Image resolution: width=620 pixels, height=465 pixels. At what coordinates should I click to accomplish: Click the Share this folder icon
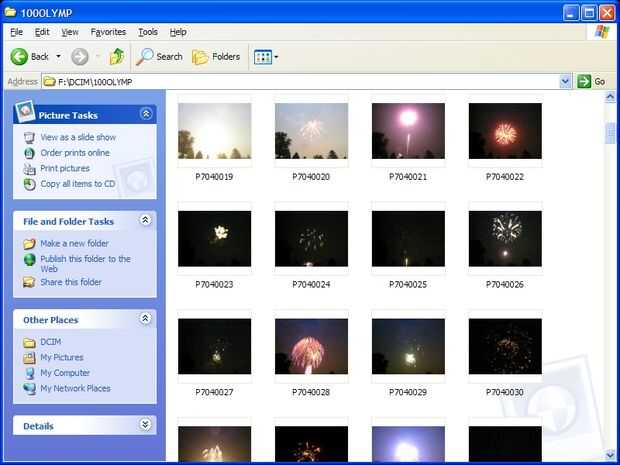(29, 282)
